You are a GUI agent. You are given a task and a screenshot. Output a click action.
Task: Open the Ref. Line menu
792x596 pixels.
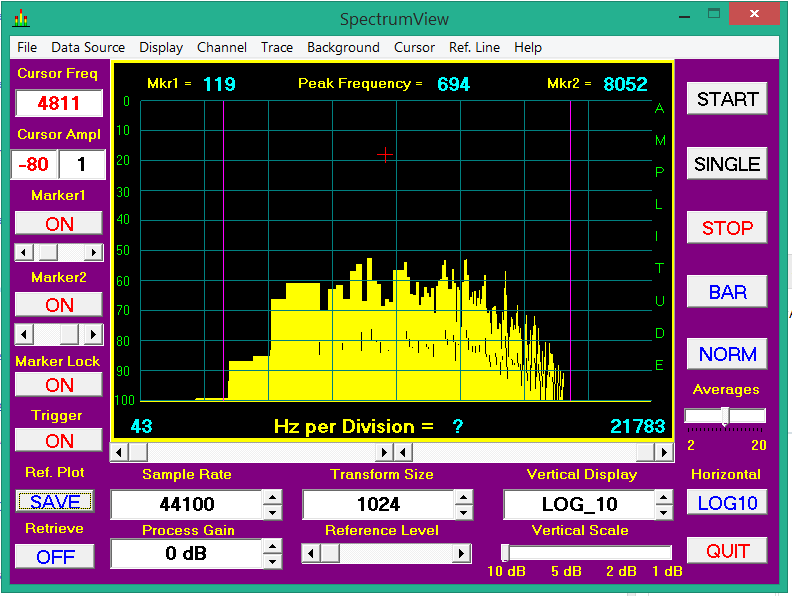[x=474, y=47]
